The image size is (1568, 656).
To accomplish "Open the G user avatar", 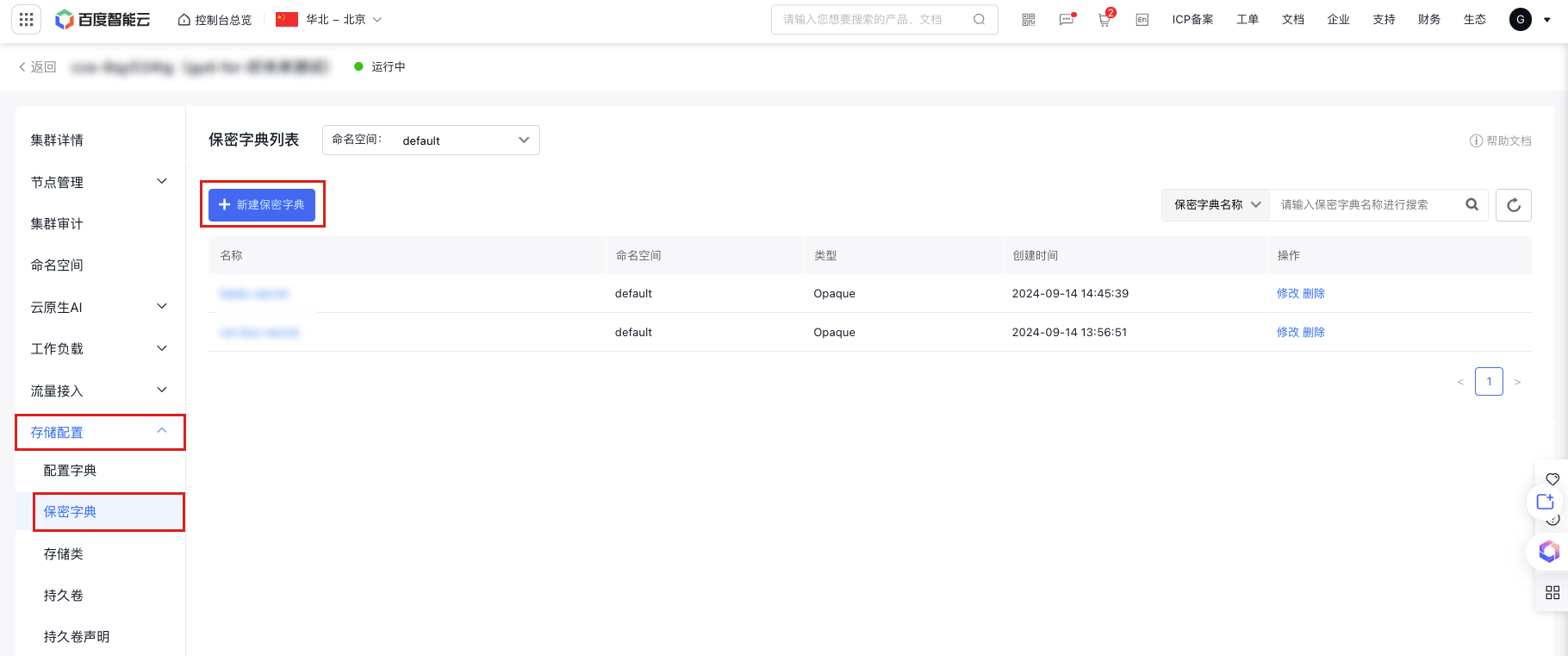I will coord(1521,19).
